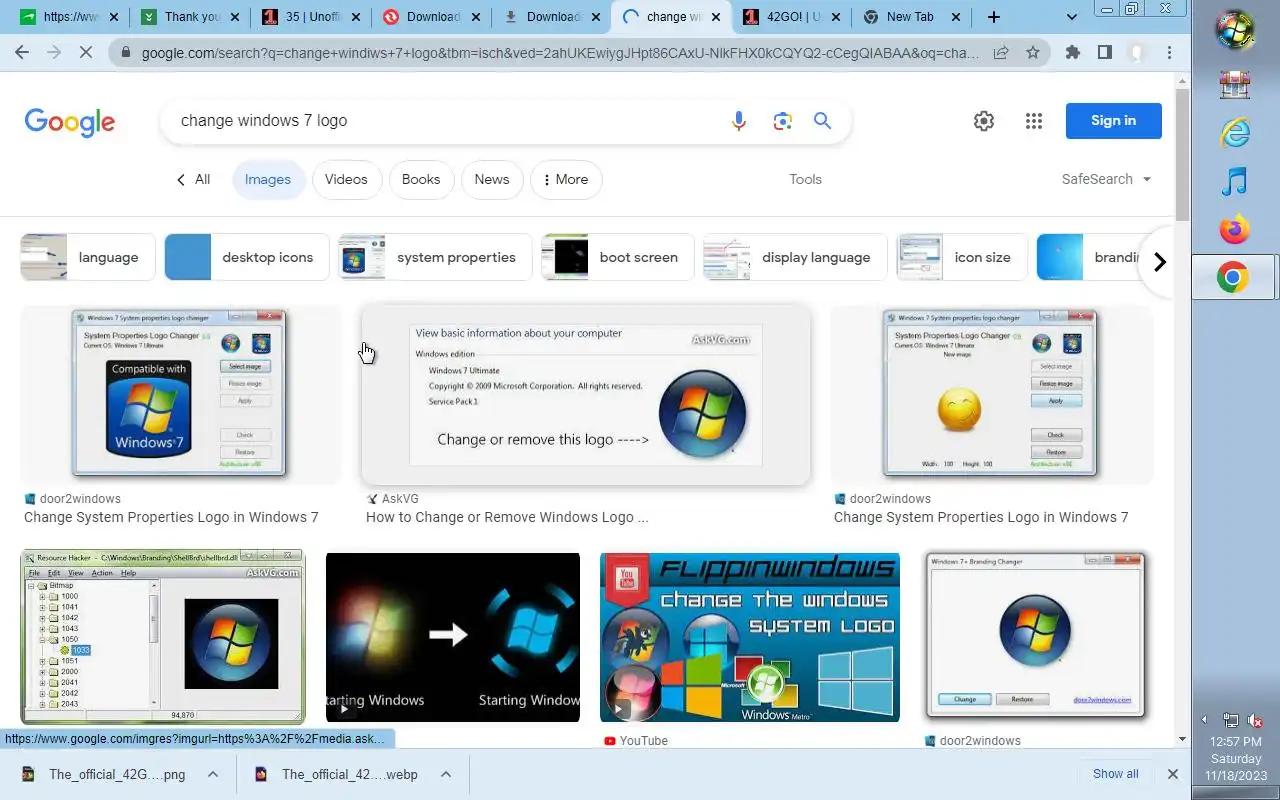The height and width of the screenshot is (800, 1280).
Task: Launch Internet Explorer from taskbar
Action: (x=1235, y=132)
